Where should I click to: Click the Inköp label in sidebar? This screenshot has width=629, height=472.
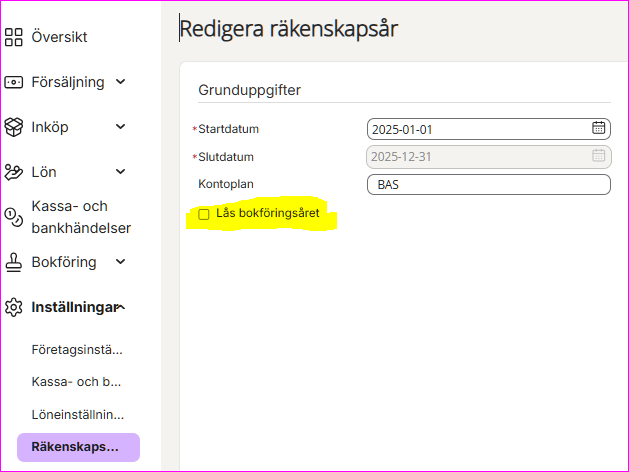50,127
